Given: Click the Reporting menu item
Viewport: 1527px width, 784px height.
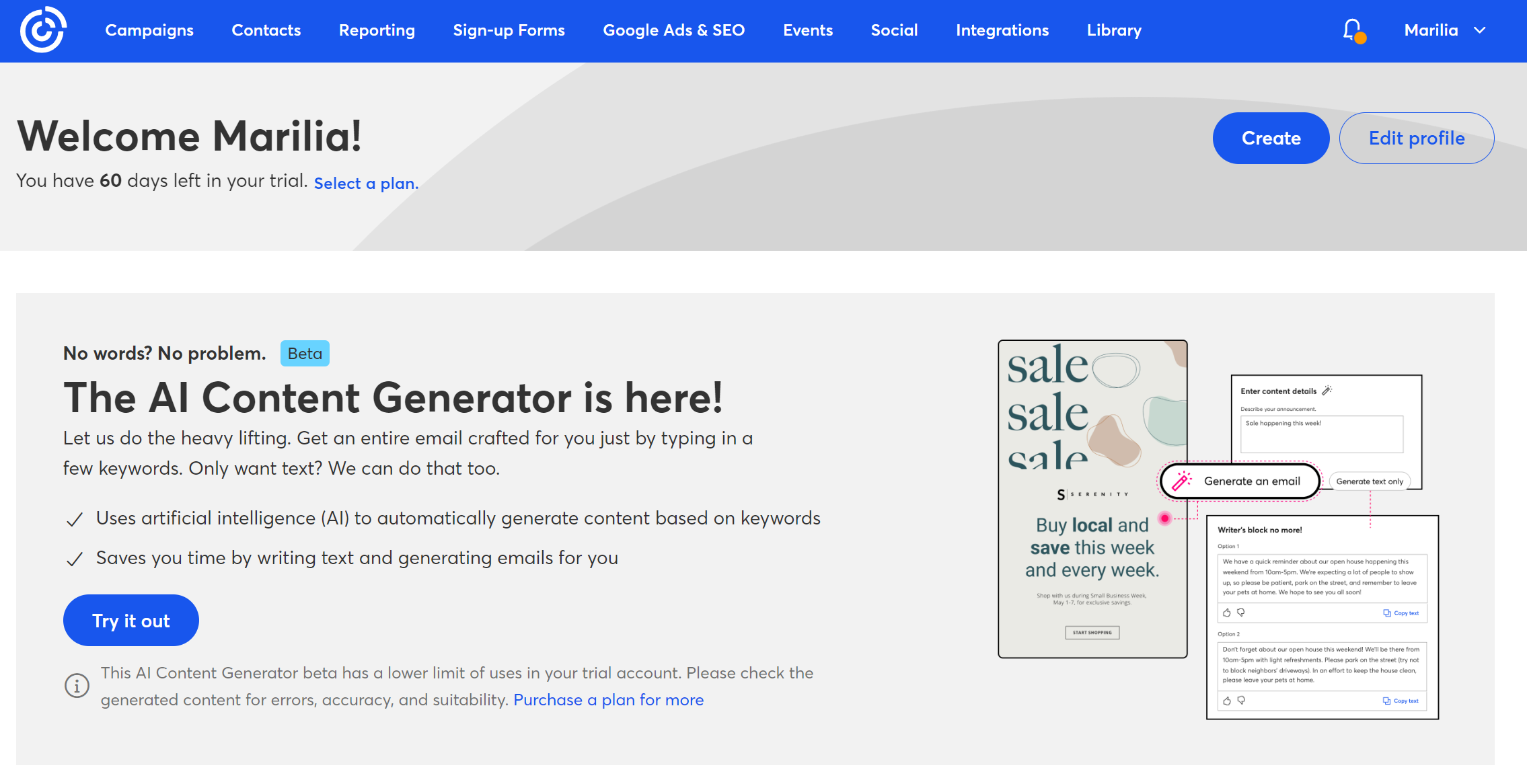Looking at the screenshot, I should pos(377,30).
